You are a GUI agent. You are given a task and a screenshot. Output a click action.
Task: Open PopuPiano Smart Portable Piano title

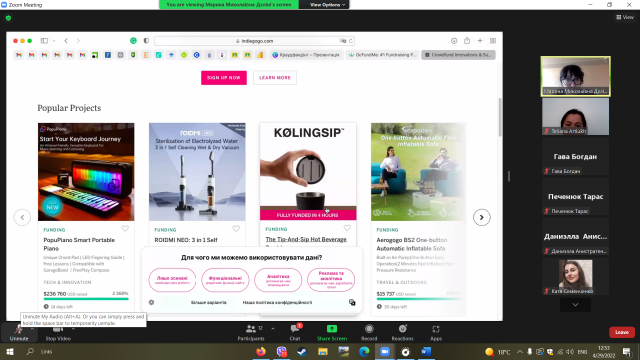(79, 244)
